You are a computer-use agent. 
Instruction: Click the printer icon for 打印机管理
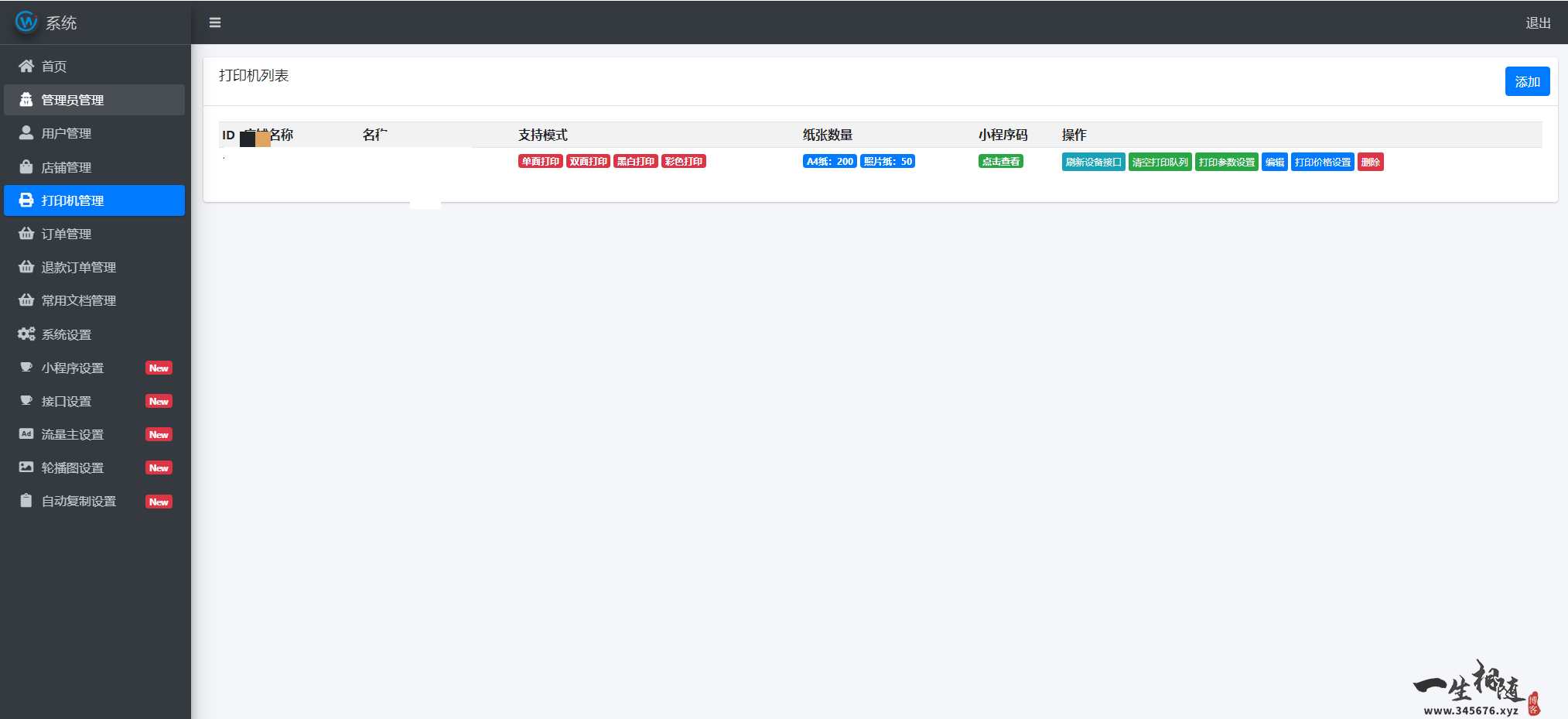[26, 200]
